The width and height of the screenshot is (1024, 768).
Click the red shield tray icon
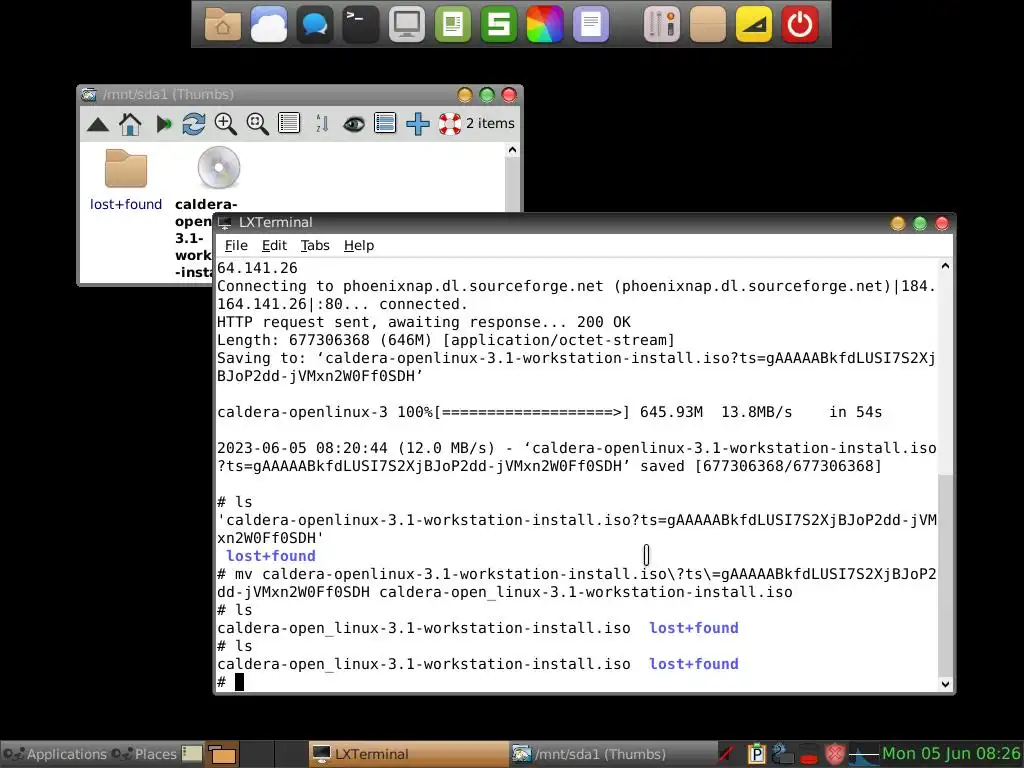click(x=835, y=754)
